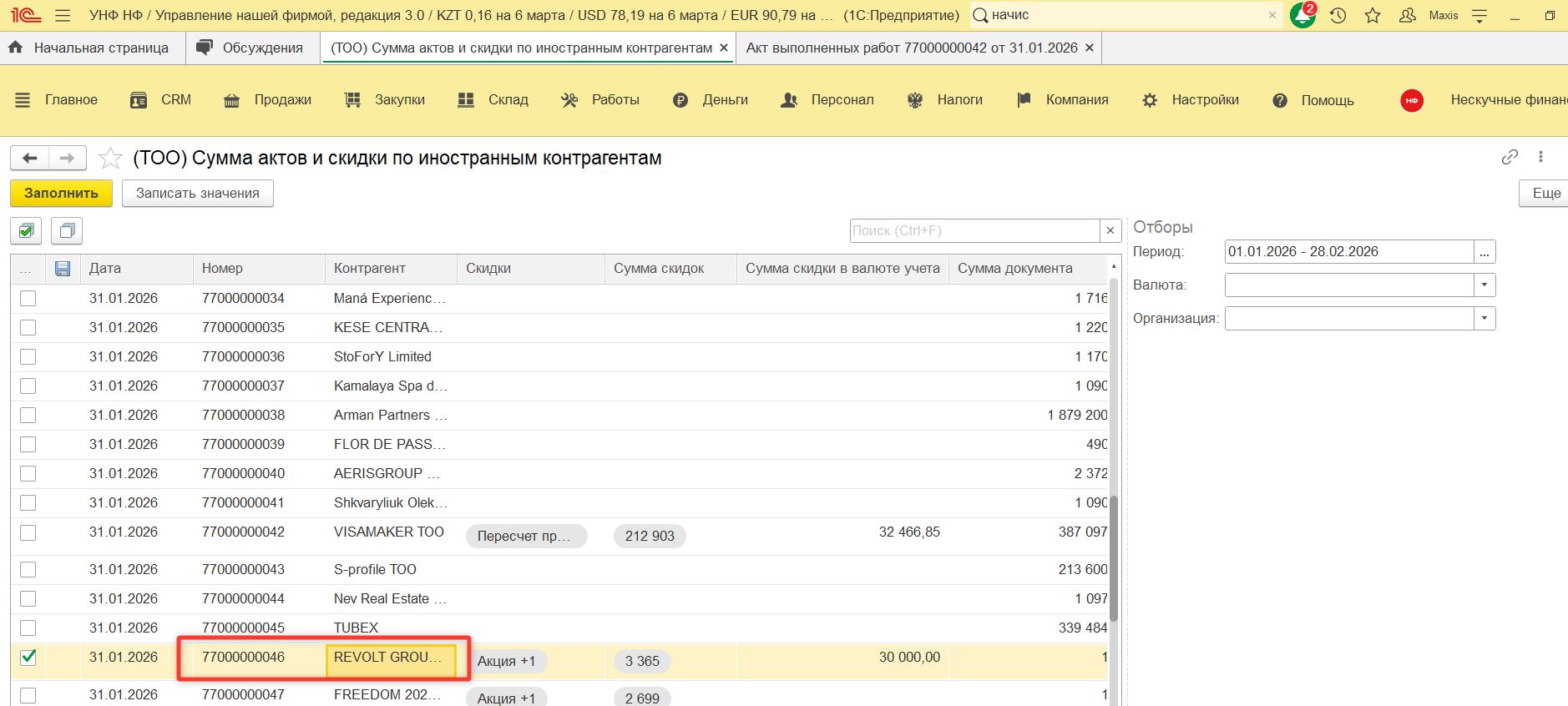Click the Записать значения button

point(198,194)
